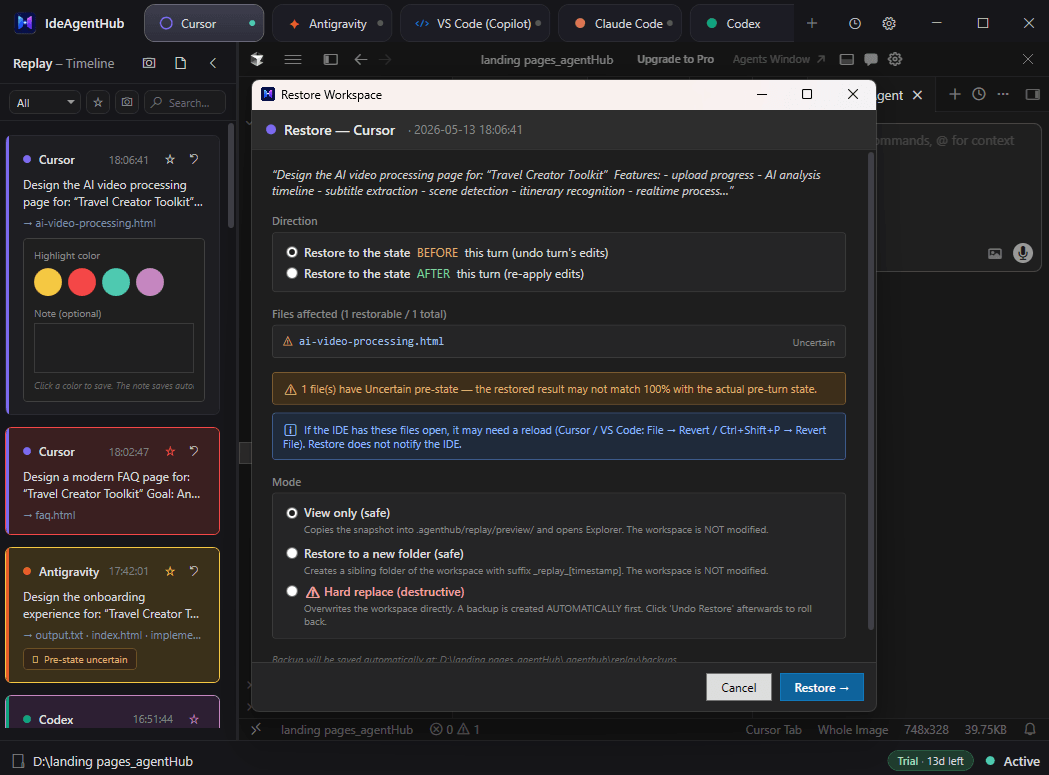Switch to the Antigravity agent tab
1049x775 pixels.
[332, 23]
